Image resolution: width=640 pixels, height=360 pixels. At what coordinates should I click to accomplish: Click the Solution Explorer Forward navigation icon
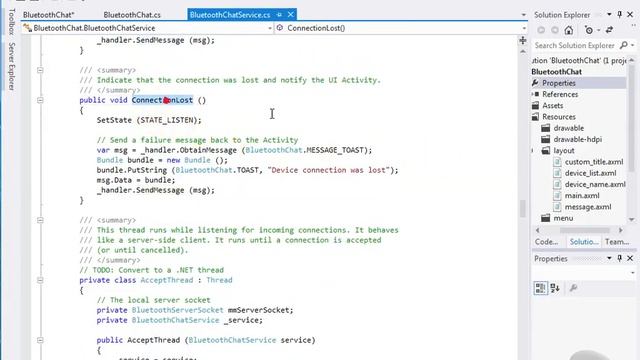555,30
